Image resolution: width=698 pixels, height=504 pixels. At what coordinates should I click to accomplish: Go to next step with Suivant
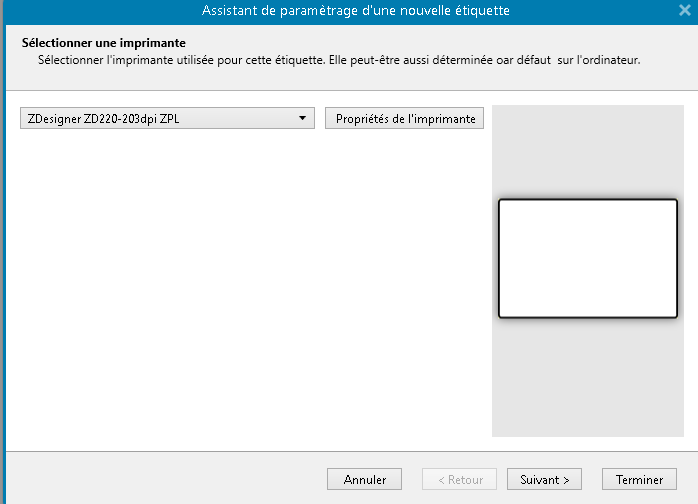(x=545, y=480)
